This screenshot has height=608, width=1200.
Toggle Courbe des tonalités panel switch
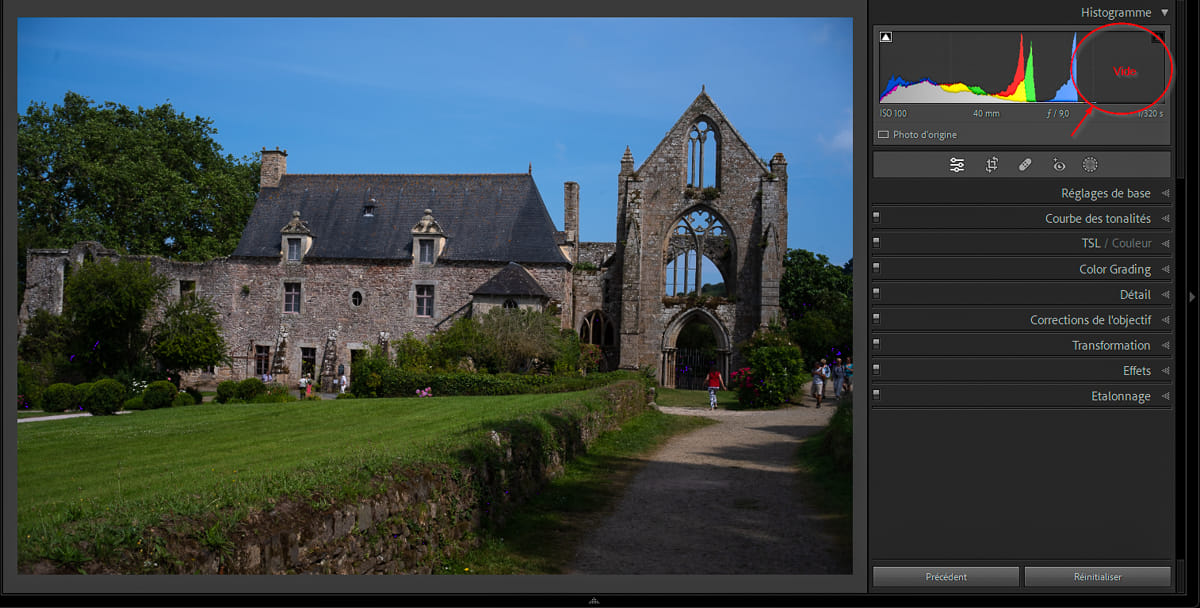(x=877, y=219)
